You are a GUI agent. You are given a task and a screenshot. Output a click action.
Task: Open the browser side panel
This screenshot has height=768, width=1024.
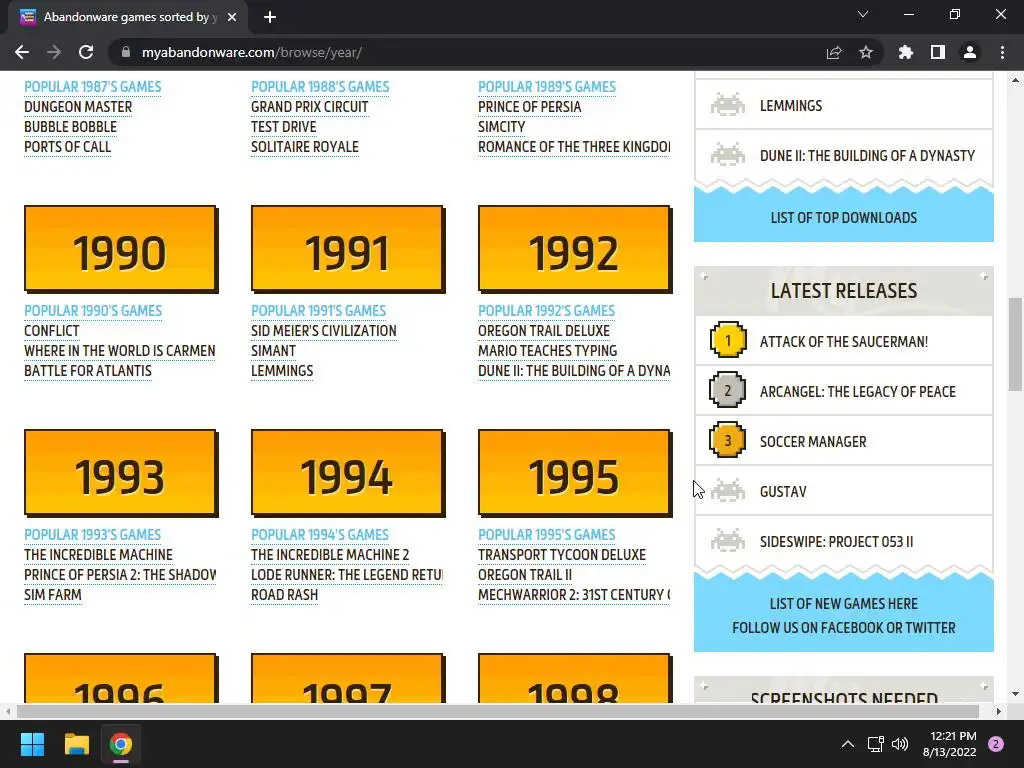coord(938,52)
